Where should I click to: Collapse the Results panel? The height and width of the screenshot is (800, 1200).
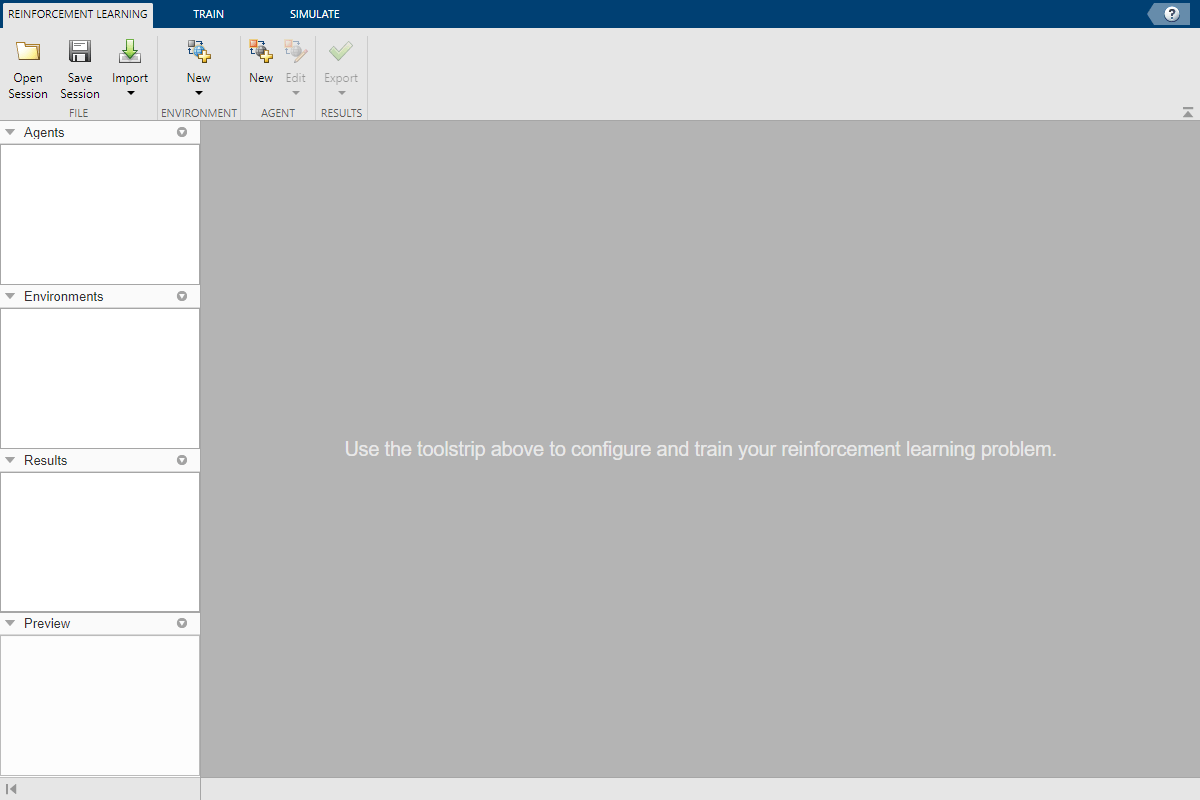[x=10, y=460]
